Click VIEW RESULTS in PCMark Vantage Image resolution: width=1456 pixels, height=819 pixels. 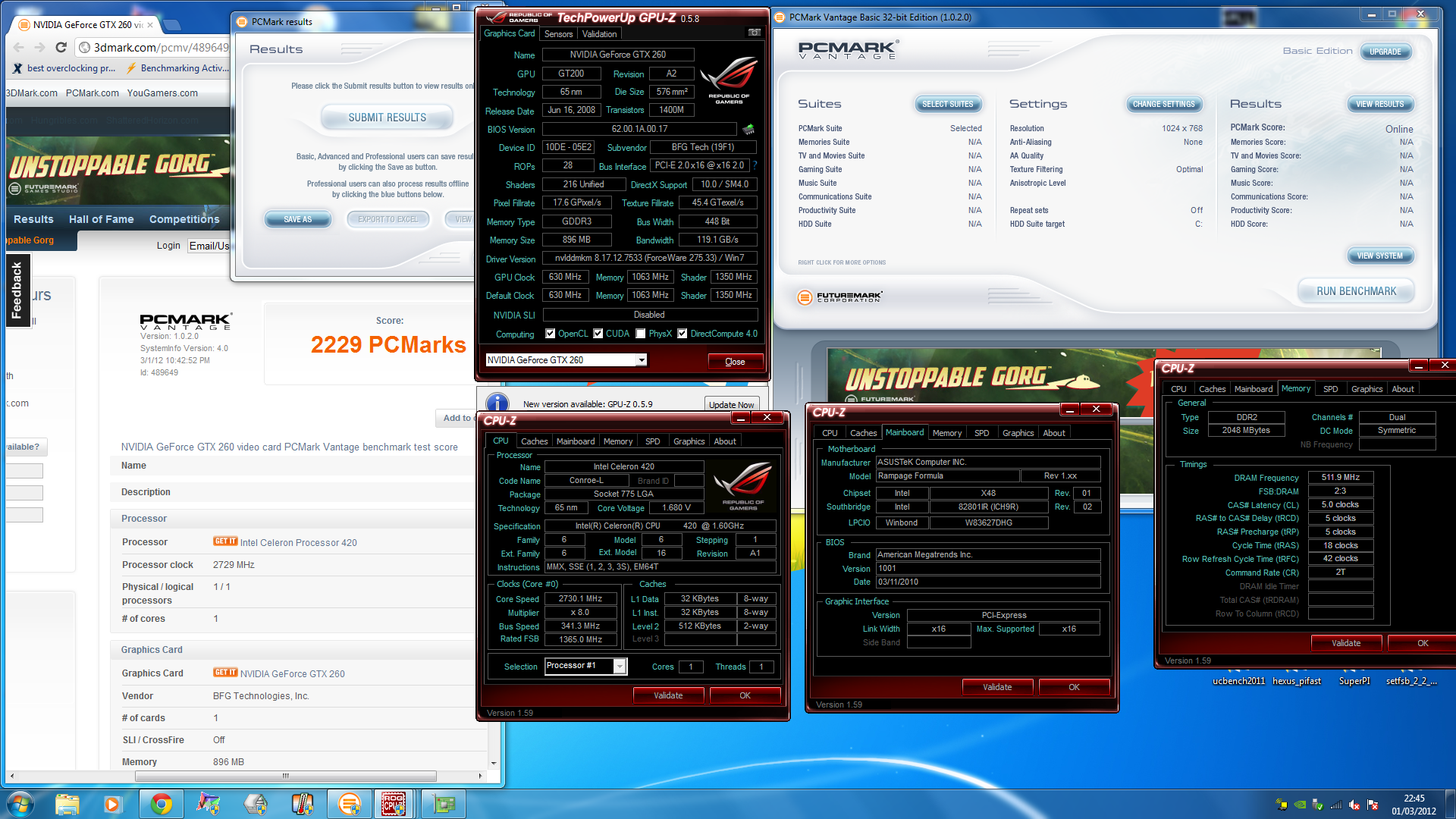[x=1379, y=104]
